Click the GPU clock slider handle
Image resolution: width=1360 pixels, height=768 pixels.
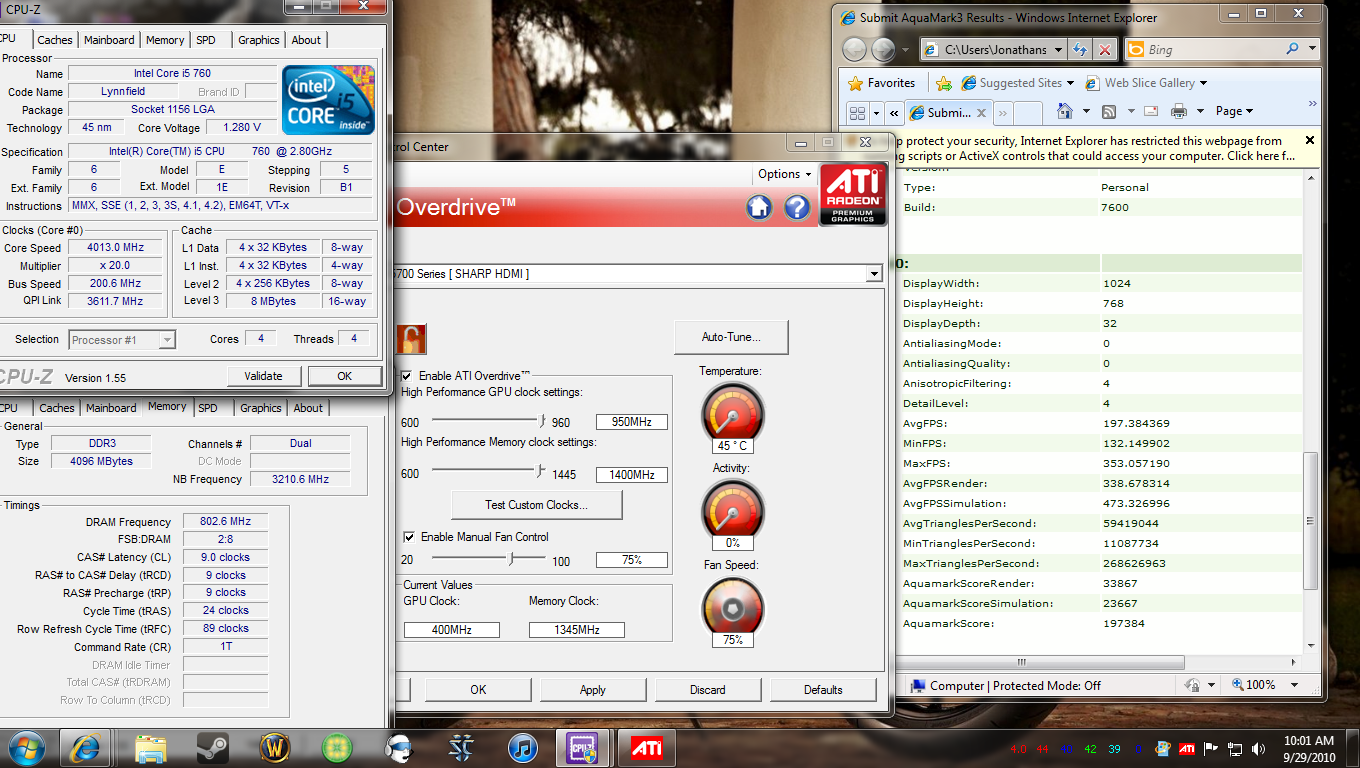tap(541, 421)
